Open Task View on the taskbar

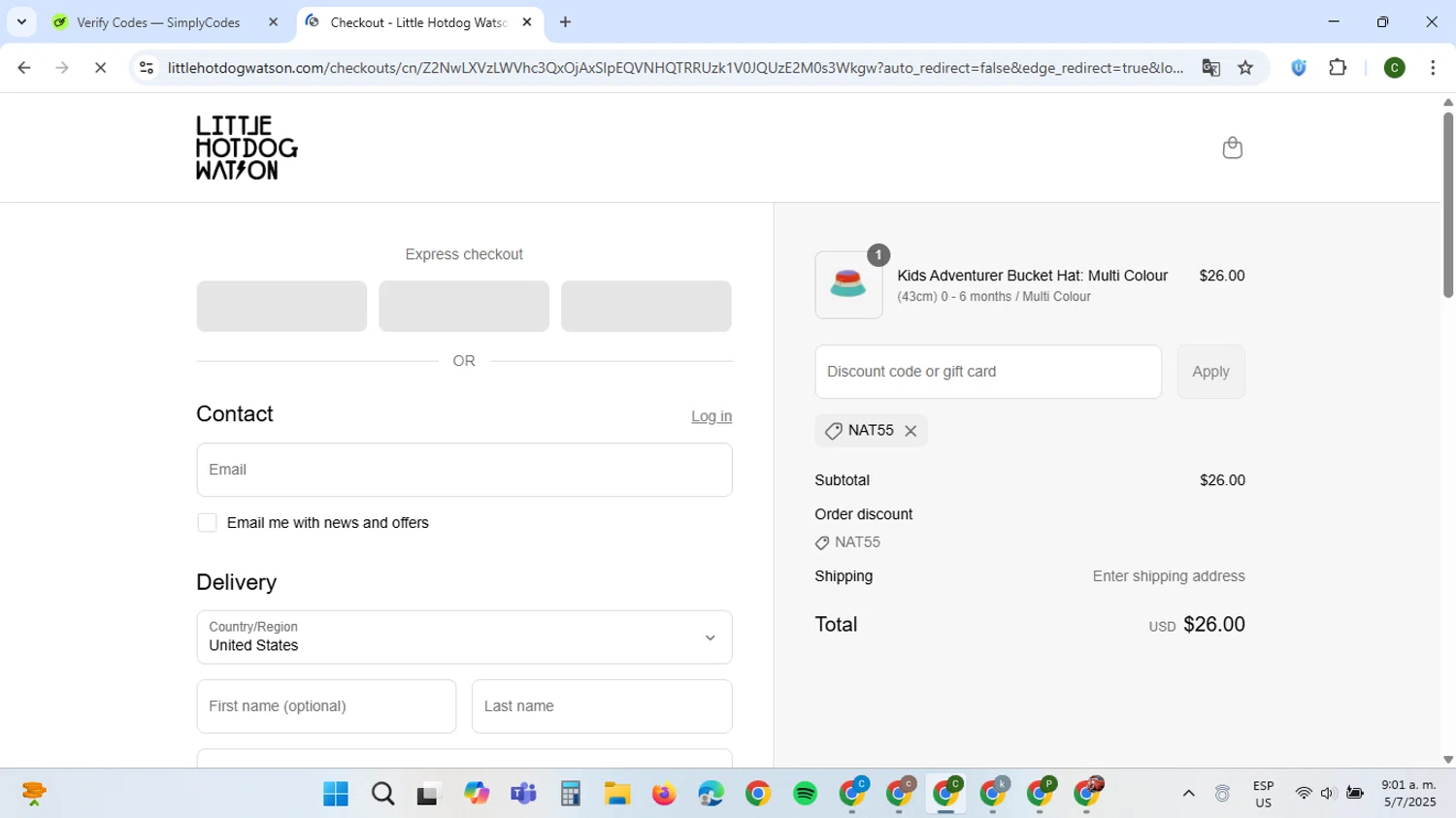click(428, 794)
